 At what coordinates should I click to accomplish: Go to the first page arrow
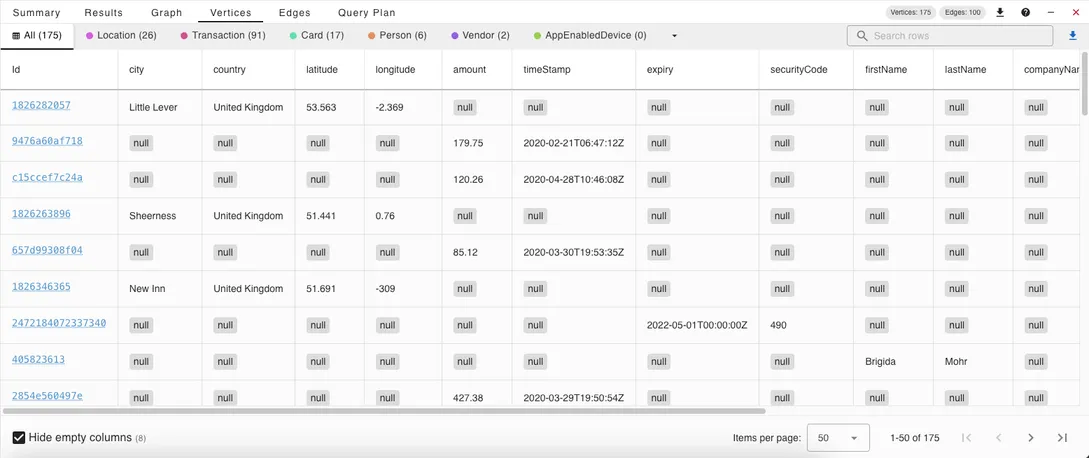click(966, 438)
